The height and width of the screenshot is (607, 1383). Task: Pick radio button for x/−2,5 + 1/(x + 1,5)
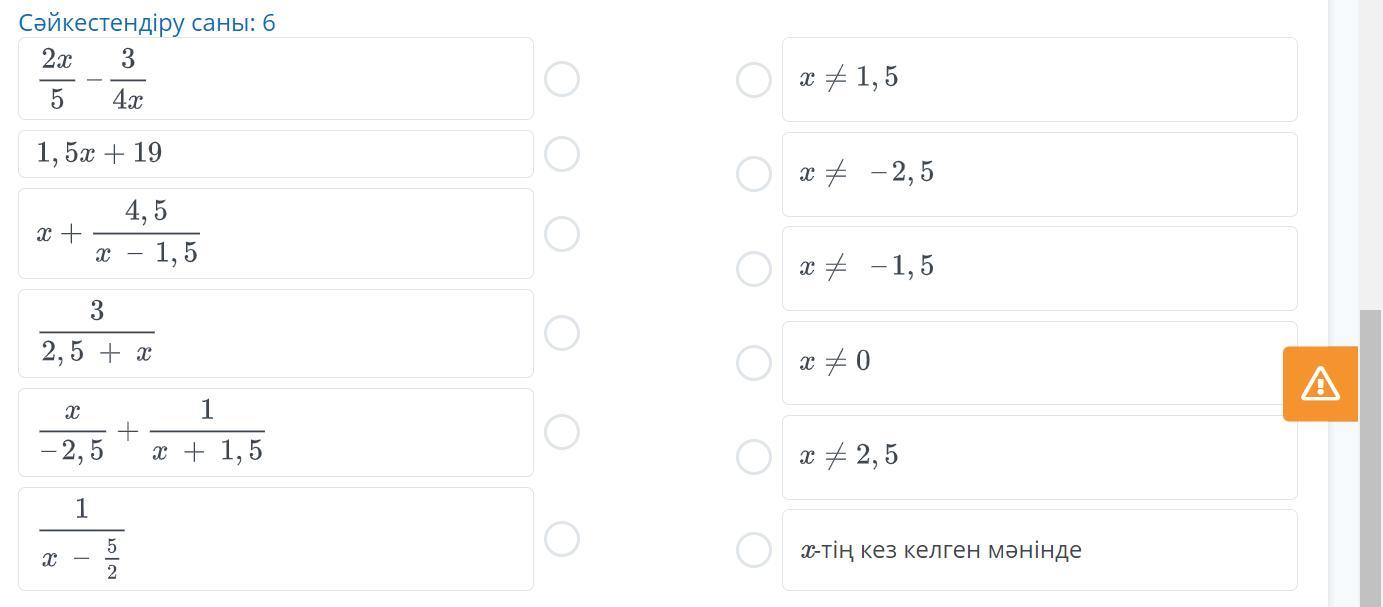tap(562, 432)
